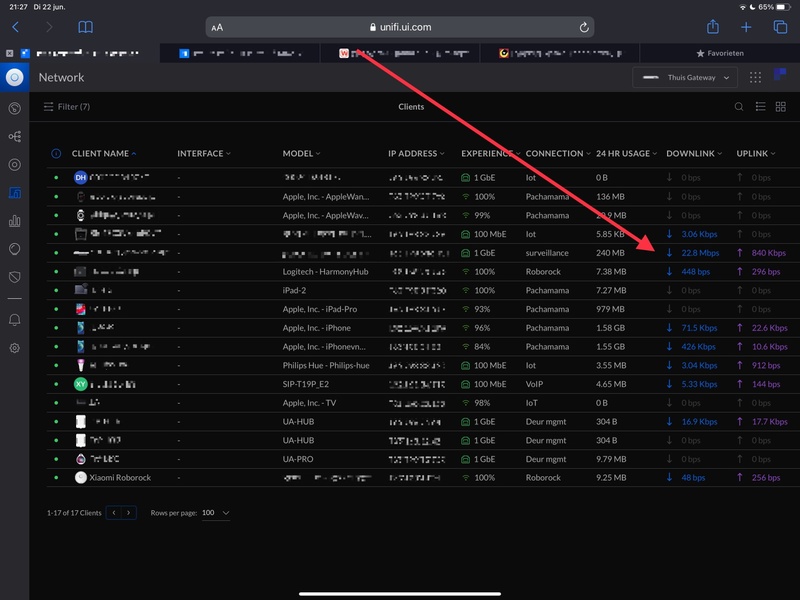The image size is (800, 600).
Task: Open Filter (7) panel
Action: tap(67, 107)
